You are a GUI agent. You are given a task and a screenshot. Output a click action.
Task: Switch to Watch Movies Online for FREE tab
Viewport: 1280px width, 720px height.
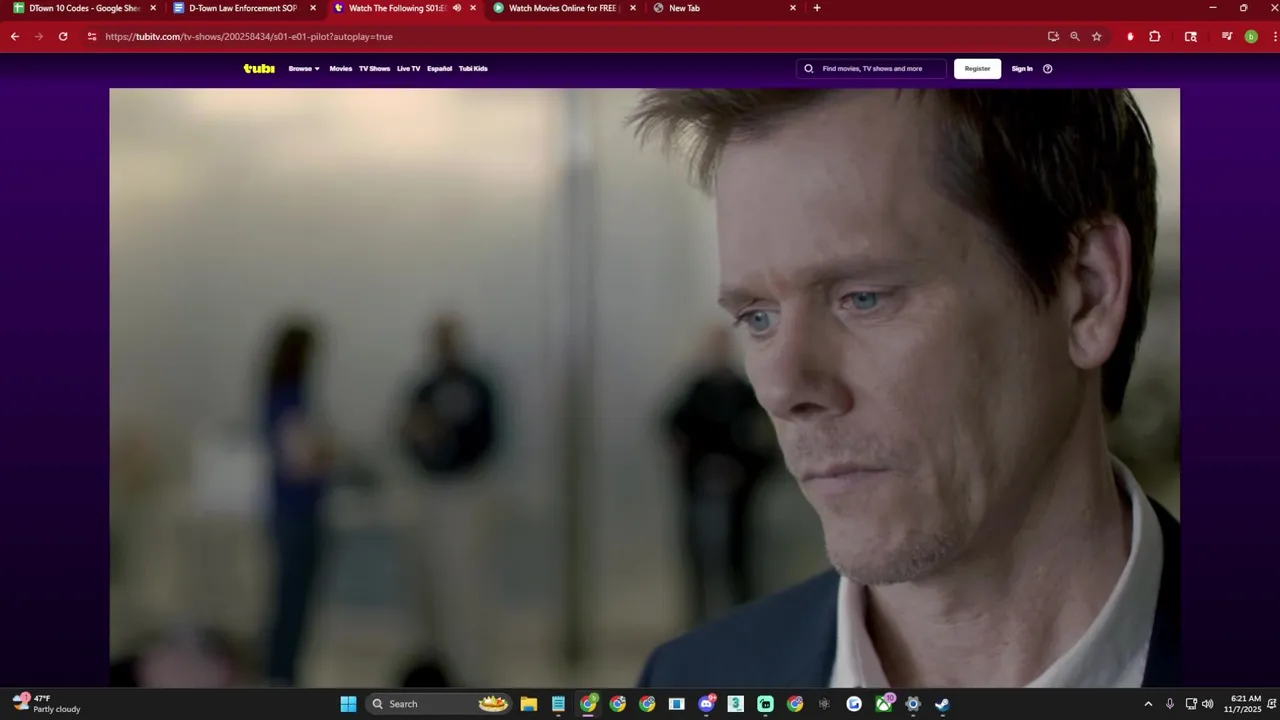(563, 8)
